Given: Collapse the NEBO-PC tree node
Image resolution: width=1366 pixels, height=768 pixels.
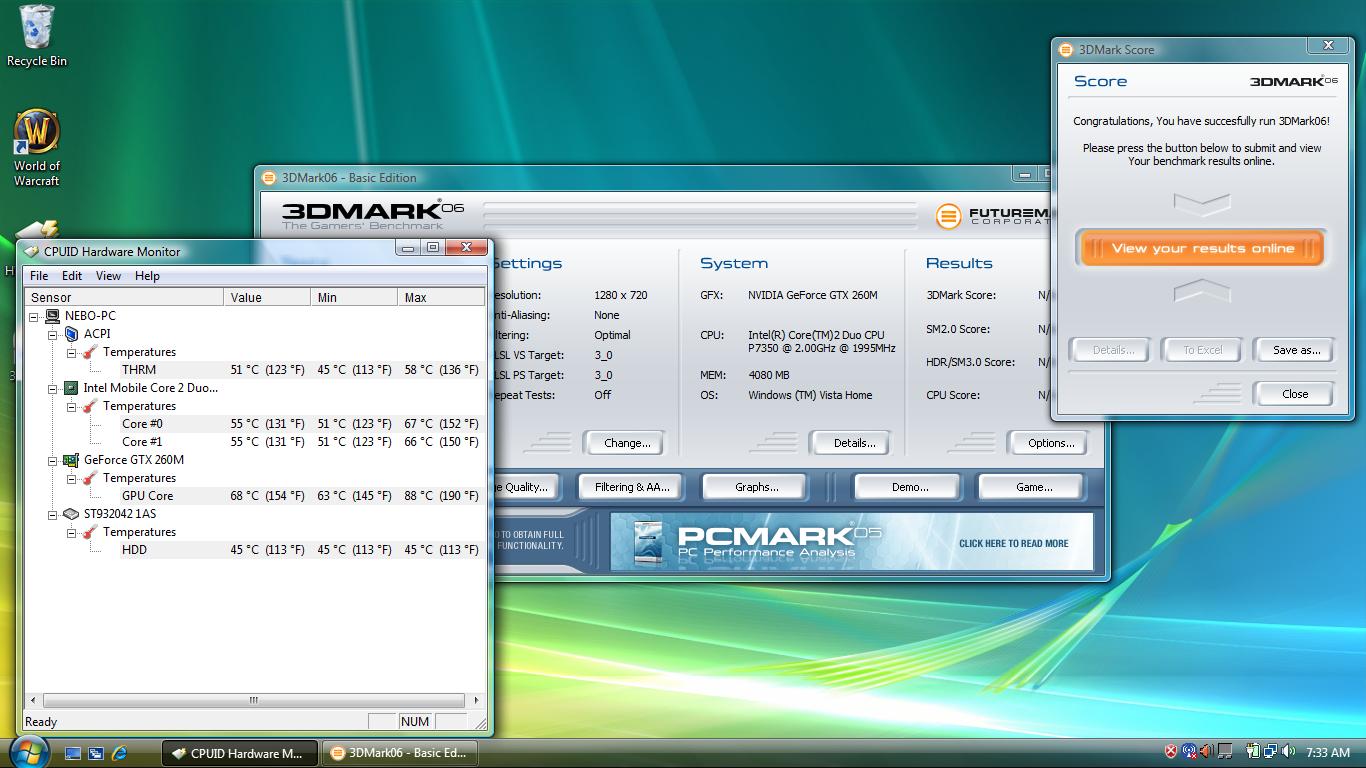Looking at the screenshot, I should 34,316.
